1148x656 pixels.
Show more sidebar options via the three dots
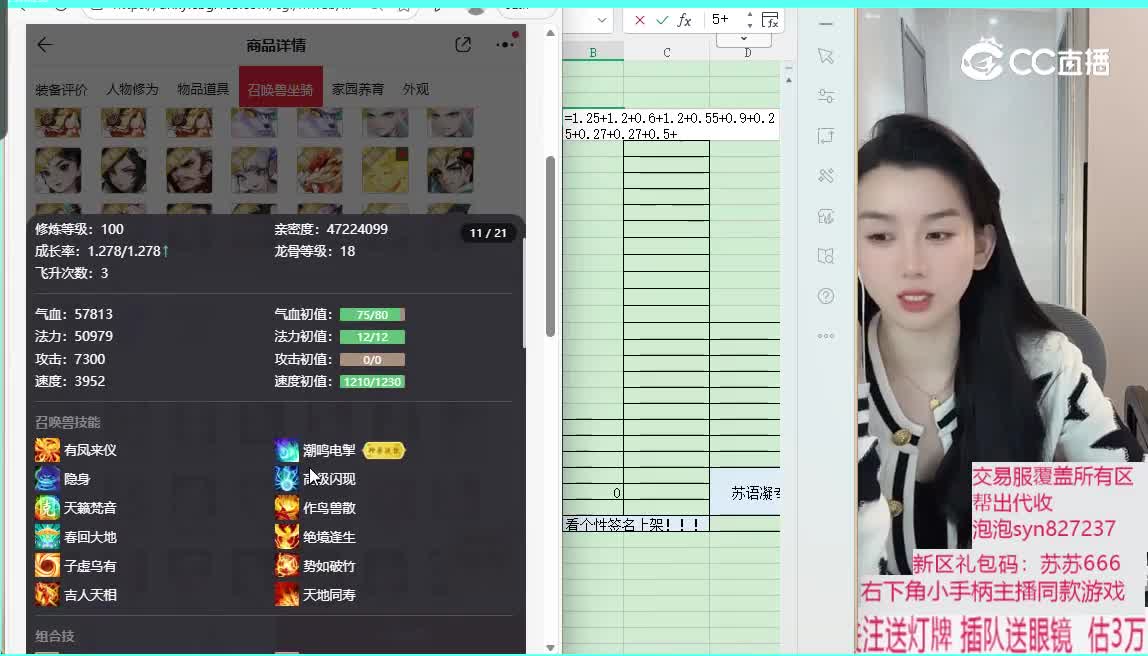[826, 336]
